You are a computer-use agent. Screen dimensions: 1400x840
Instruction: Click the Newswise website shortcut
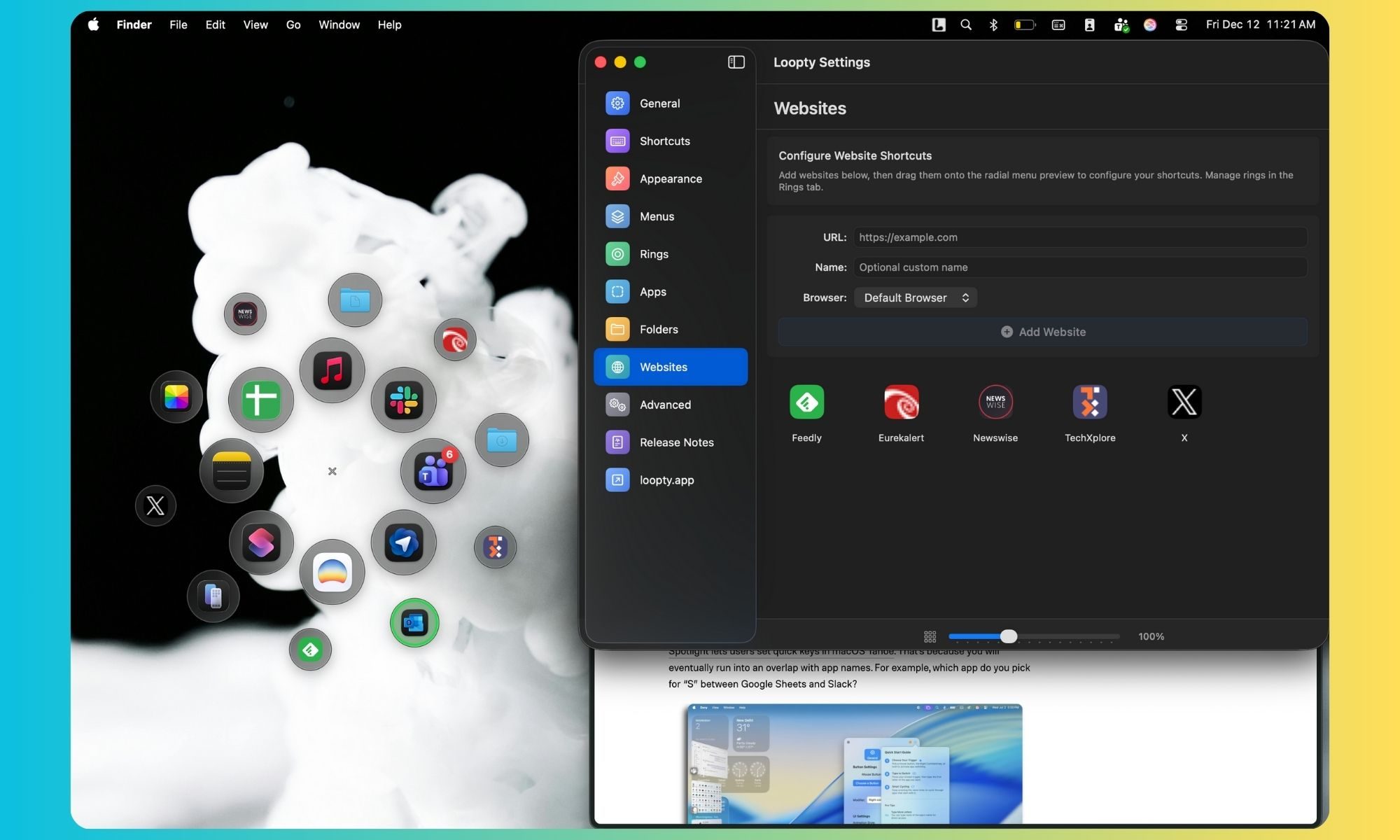(x=995, y=402)
